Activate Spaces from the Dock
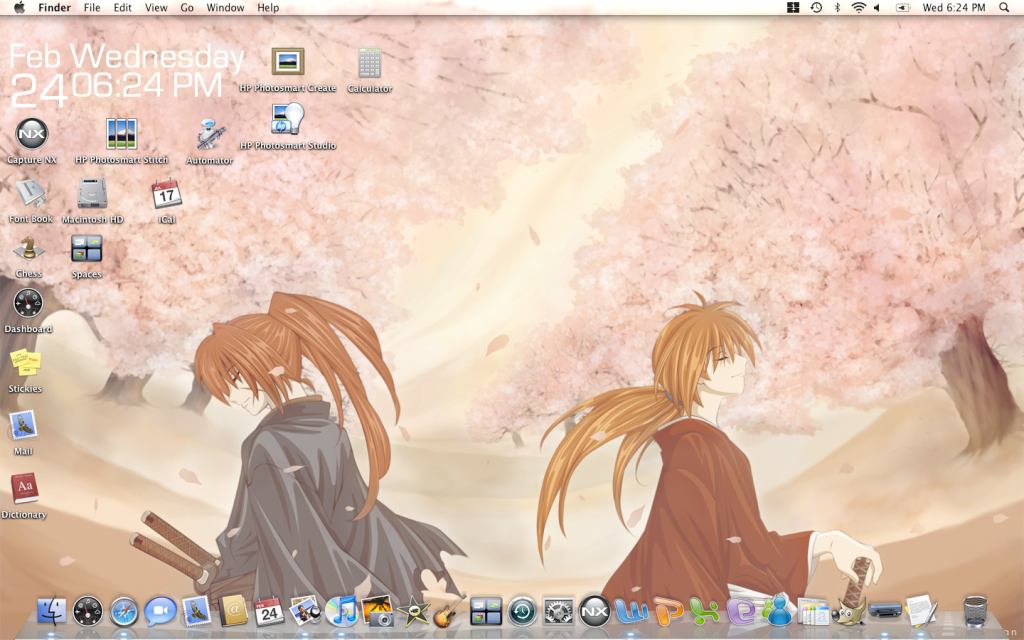 (x=486, y=612)
